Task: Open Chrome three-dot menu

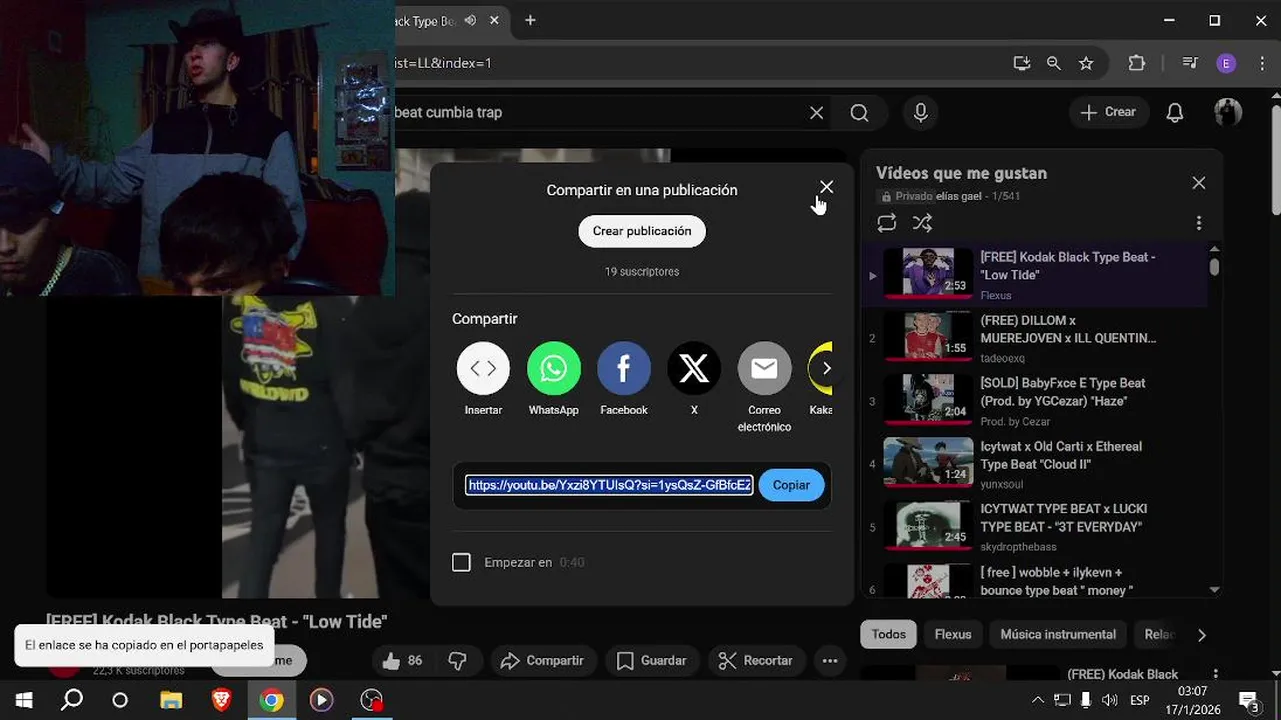Action: [1262, 63]
